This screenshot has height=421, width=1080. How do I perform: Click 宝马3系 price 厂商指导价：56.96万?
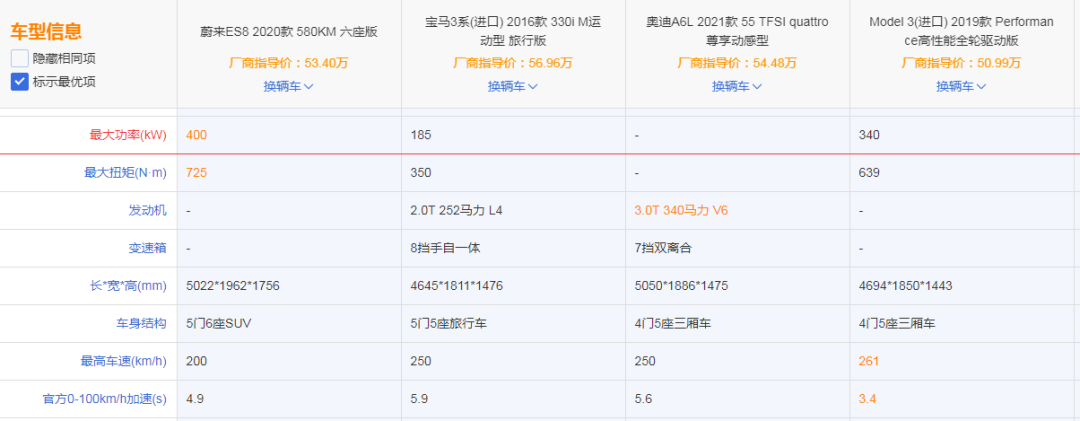513,63
